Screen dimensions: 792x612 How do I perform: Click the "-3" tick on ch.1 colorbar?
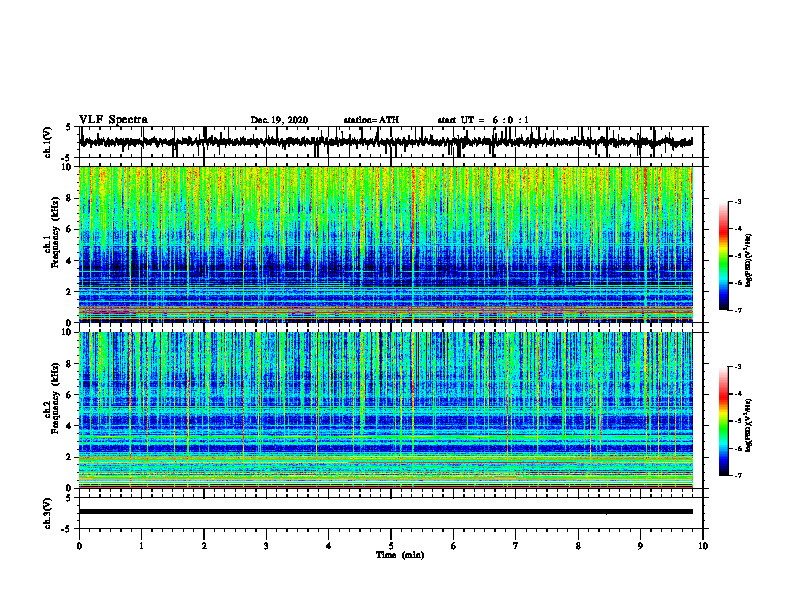tap(738, 201)
